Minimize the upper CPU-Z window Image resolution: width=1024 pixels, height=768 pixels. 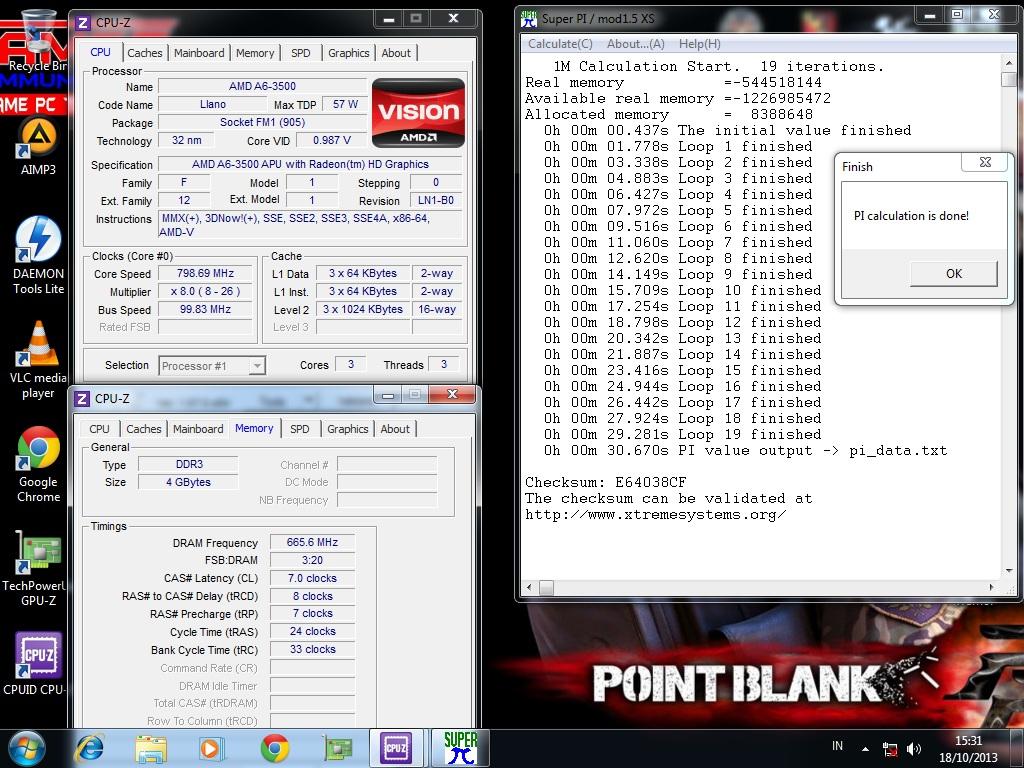coord(389,19)
